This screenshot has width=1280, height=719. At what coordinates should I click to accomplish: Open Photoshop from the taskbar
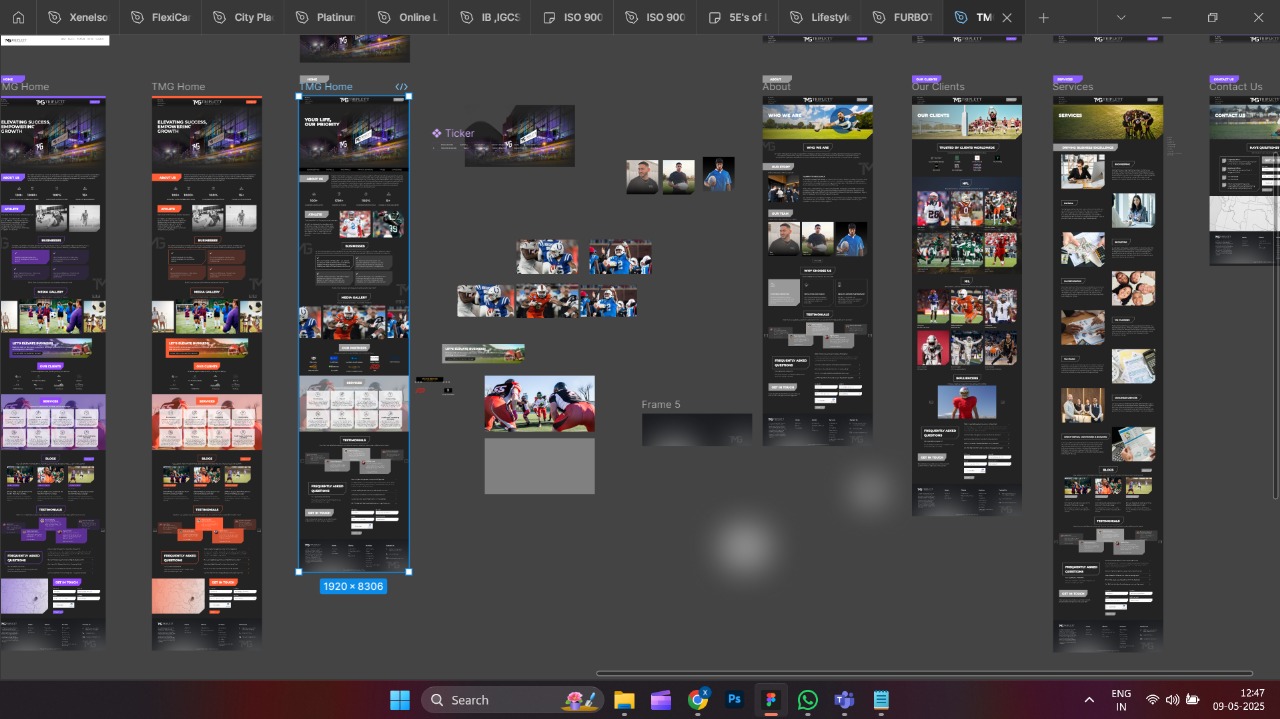(735, 700)
